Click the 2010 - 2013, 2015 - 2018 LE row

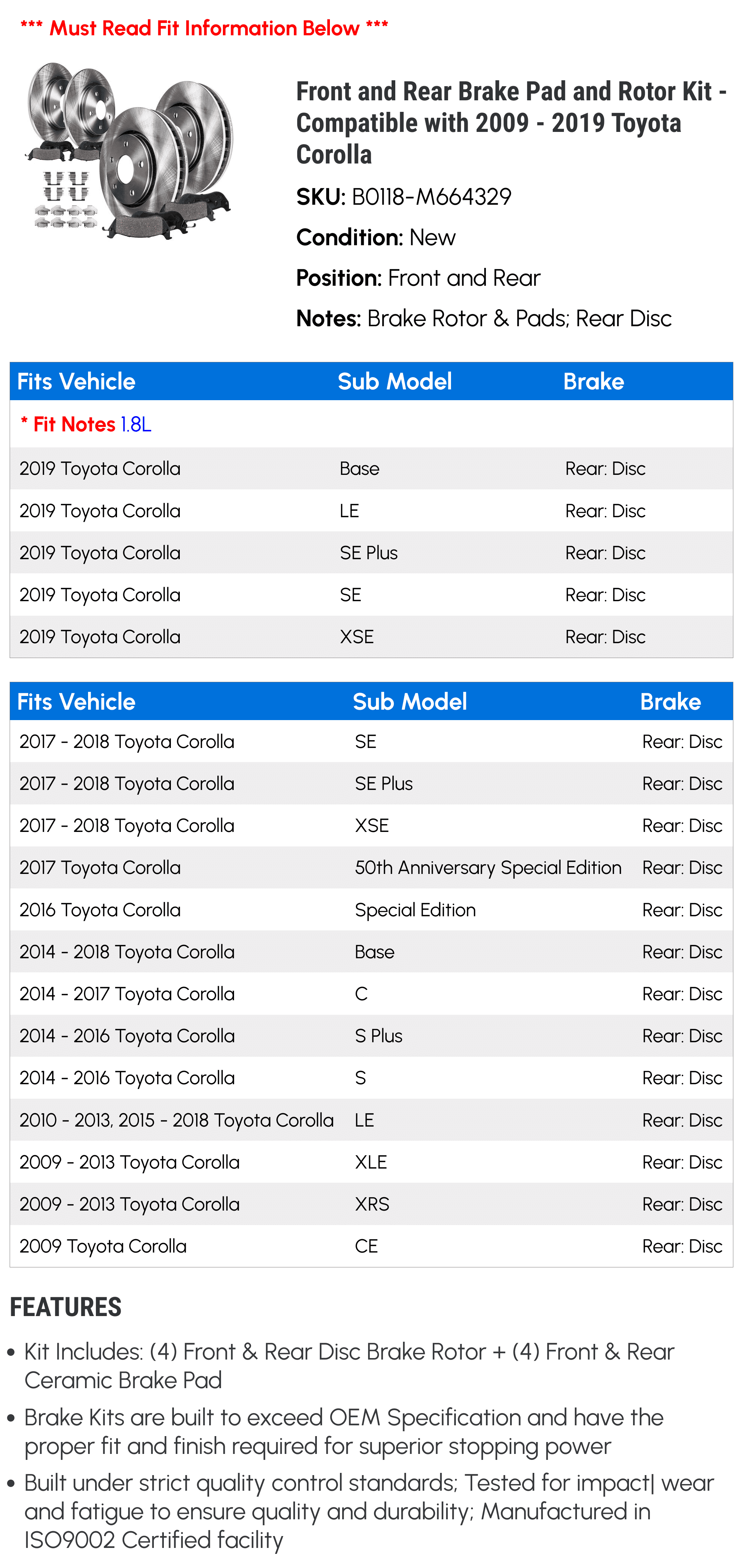click(x=371, y=1120)
